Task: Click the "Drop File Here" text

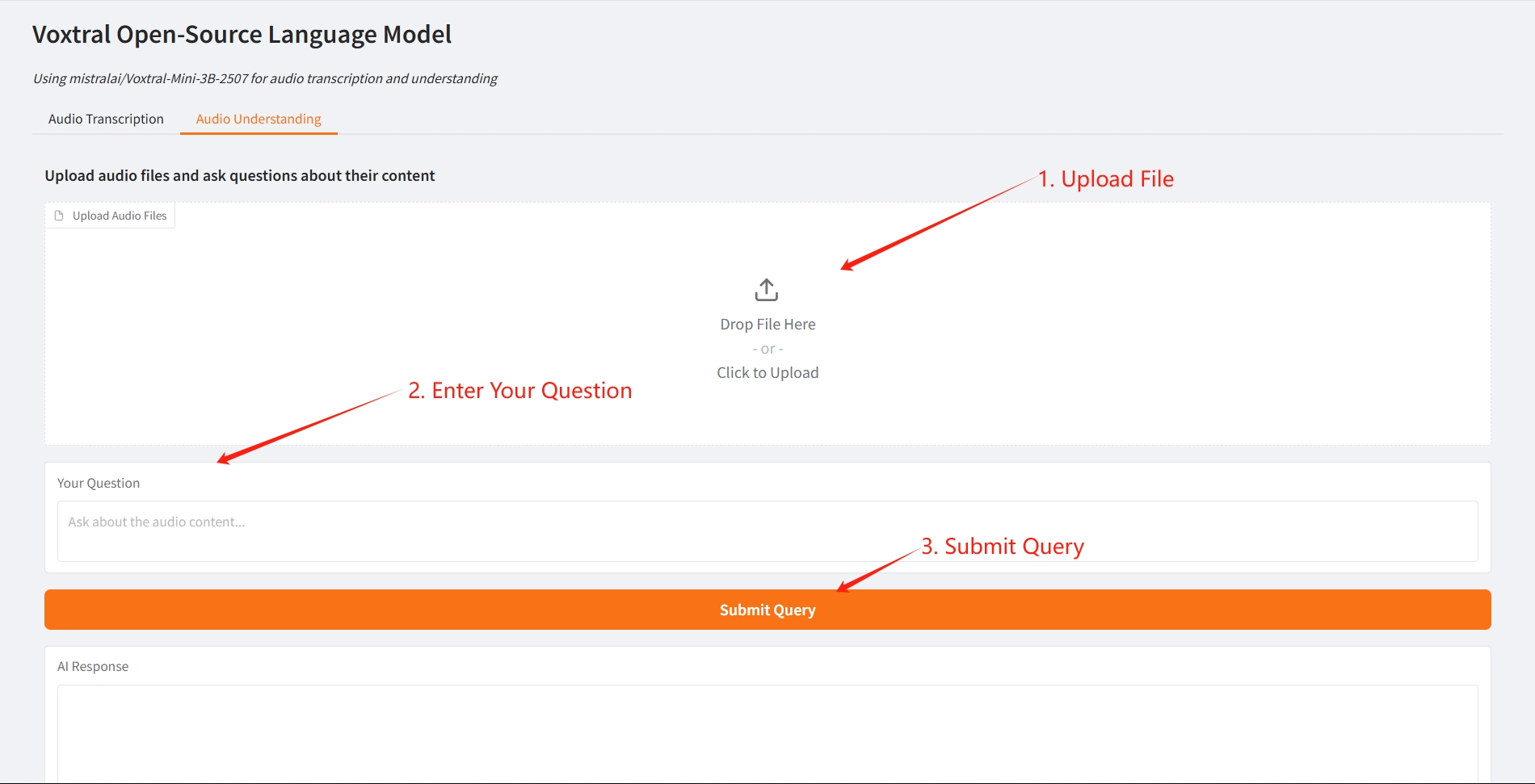Action: (767, 324)
